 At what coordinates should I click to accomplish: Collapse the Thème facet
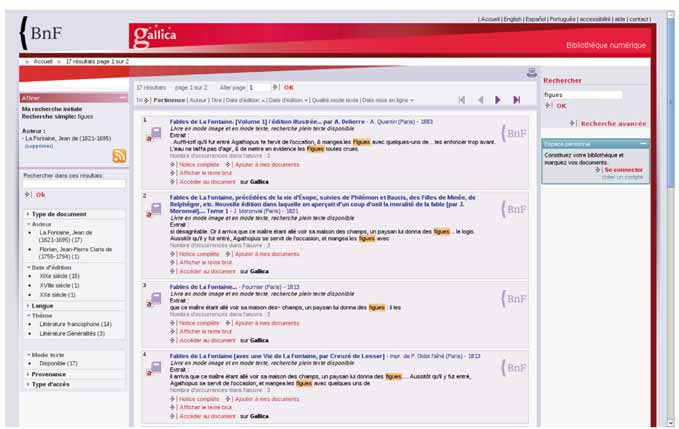pyautogui.click(x=40, y=316)
